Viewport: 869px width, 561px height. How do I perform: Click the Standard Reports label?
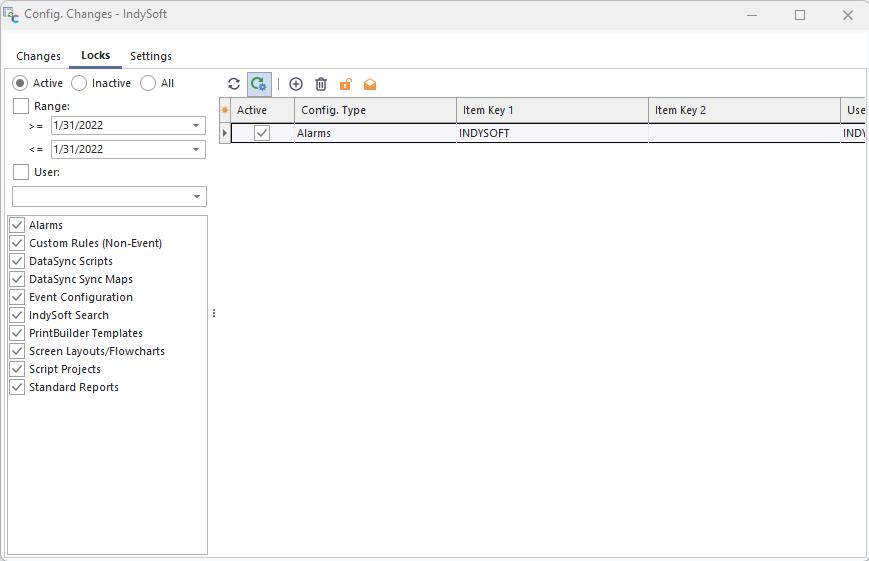tap(74, 387)
